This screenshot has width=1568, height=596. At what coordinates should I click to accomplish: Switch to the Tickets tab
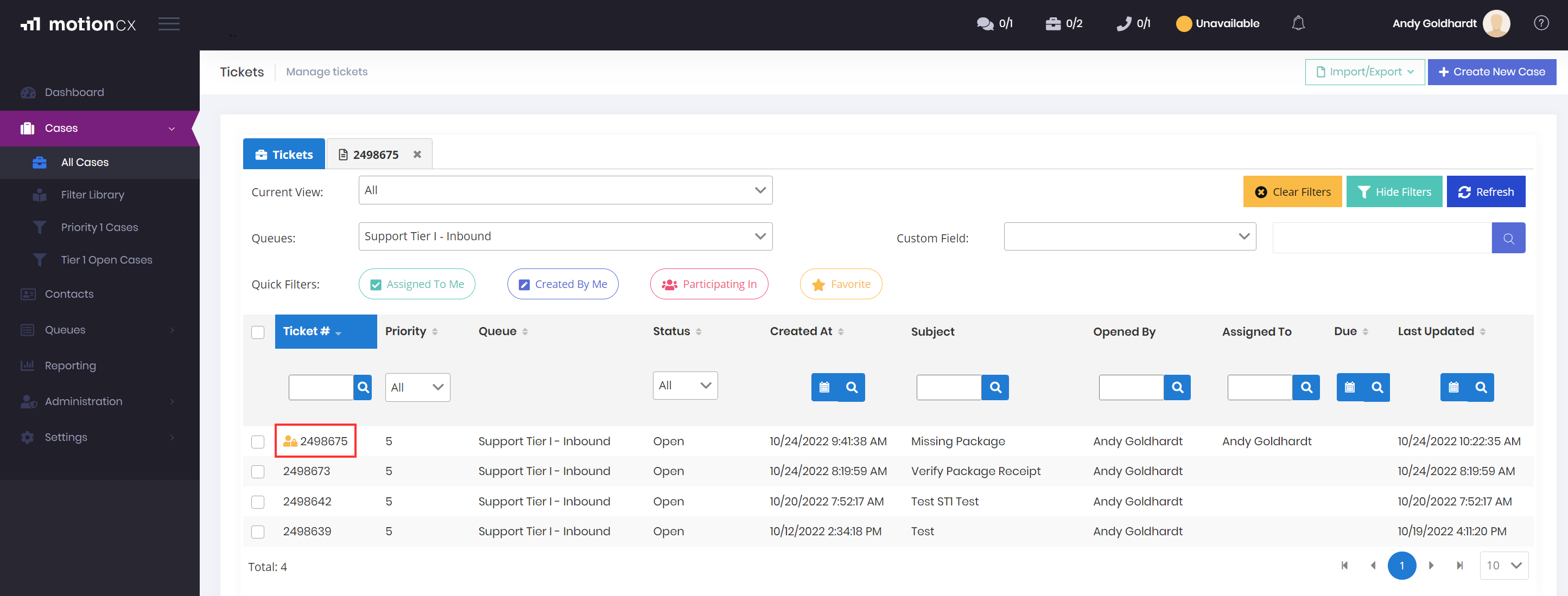coord(284,155)
